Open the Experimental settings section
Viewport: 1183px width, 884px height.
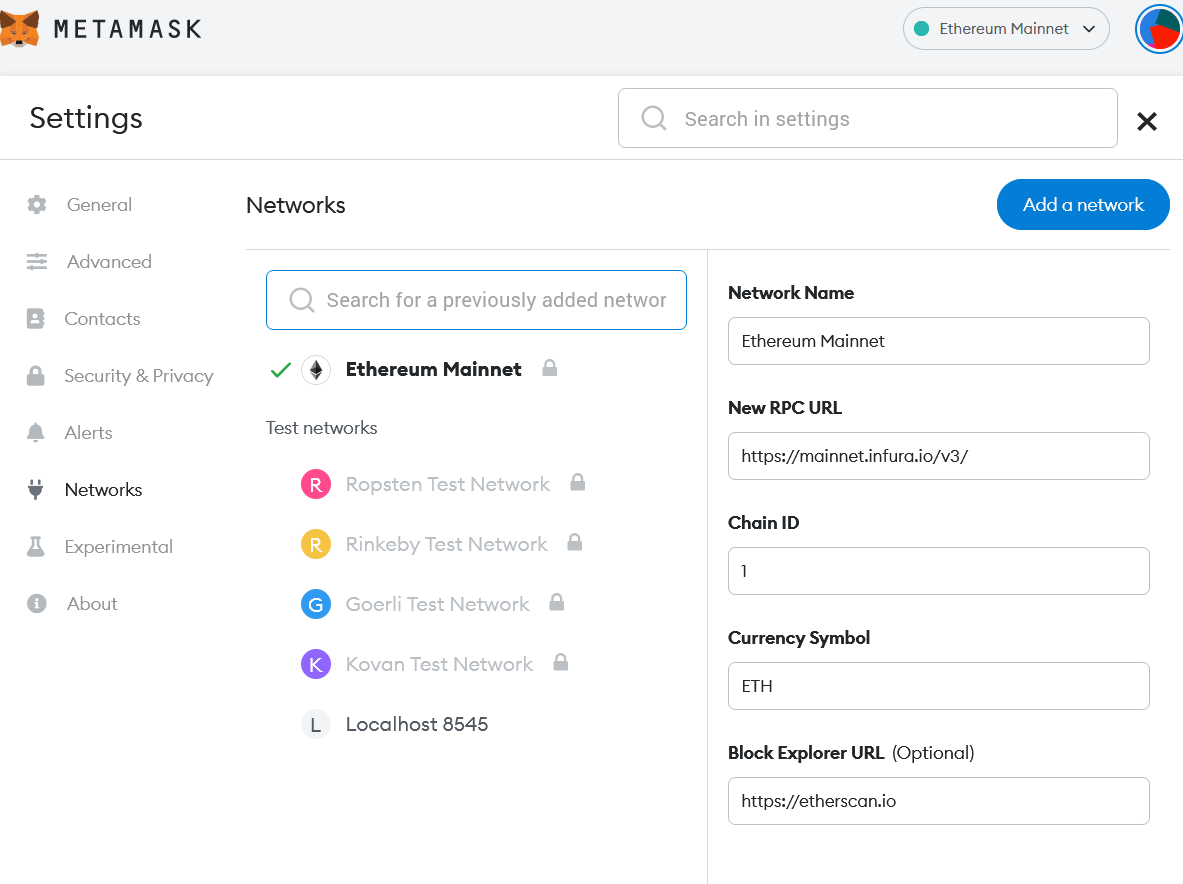[x=118, y=547]
